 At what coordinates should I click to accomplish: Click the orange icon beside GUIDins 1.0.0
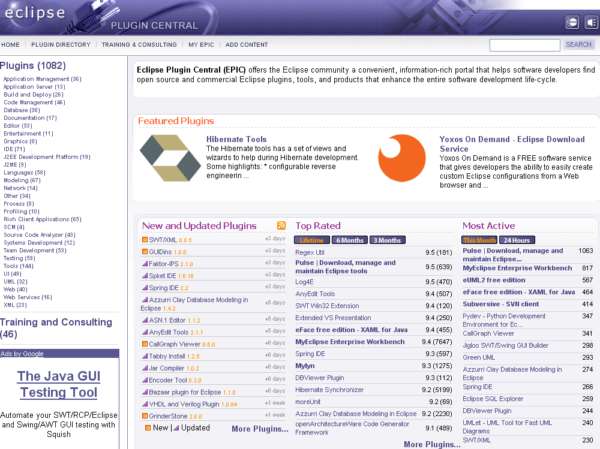(x=145, y=252)
